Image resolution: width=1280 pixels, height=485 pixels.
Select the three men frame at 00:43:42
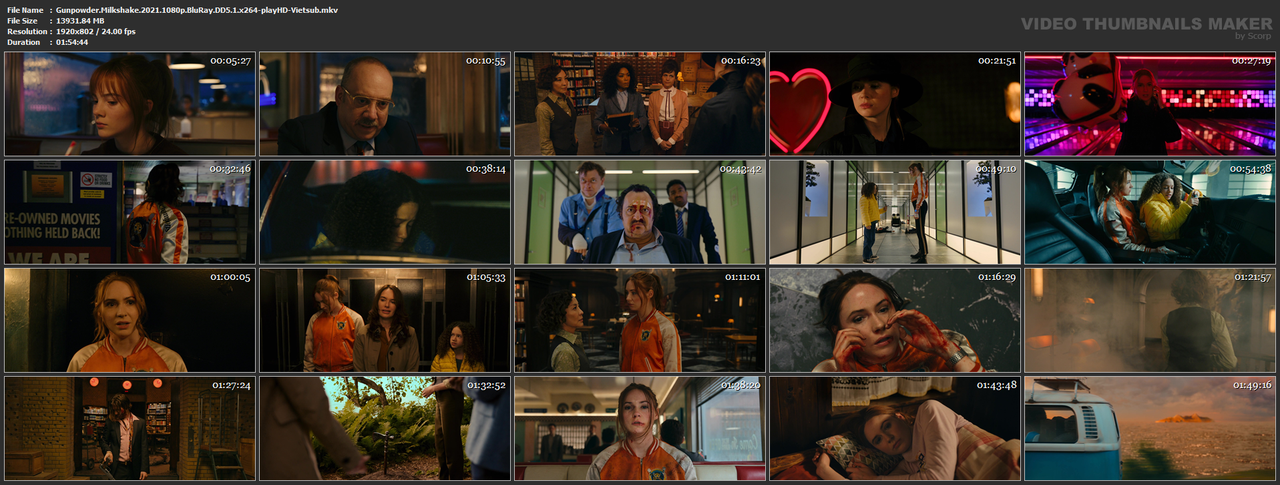[x=639, y=212]
